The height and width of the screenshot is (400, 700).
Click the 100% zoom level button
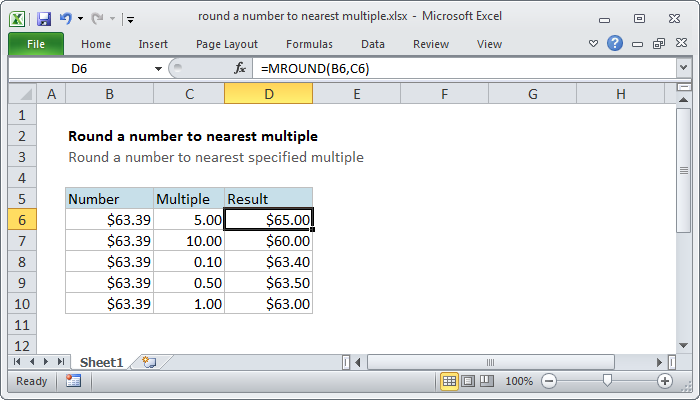(519, 381)
